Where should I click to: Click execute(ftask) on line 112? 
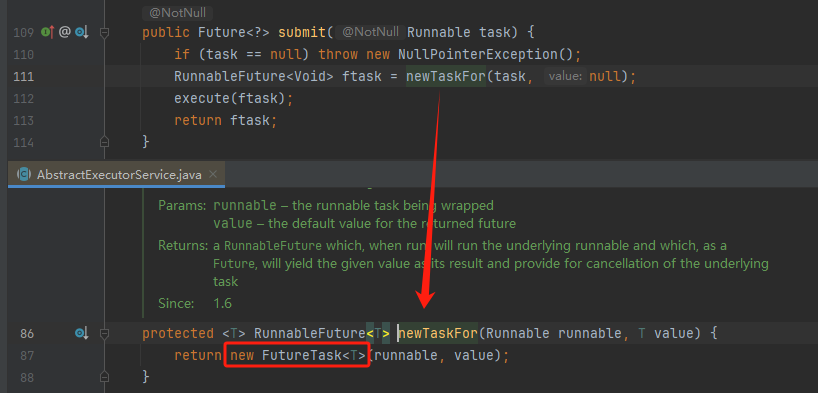point(230,99)
